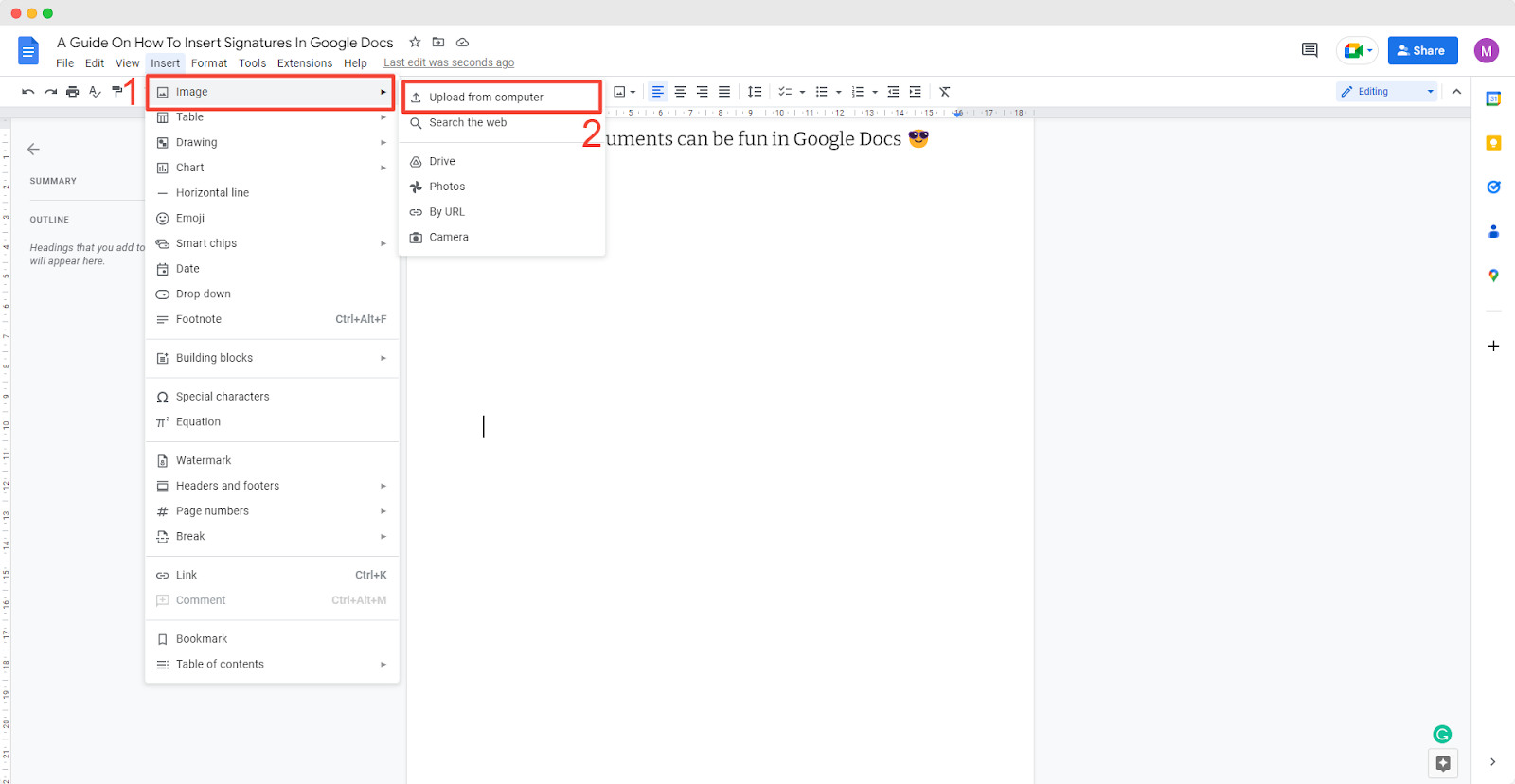Click the Redo icon in toolbar
Screen dimensions: 1515x784
click(50, 92)
